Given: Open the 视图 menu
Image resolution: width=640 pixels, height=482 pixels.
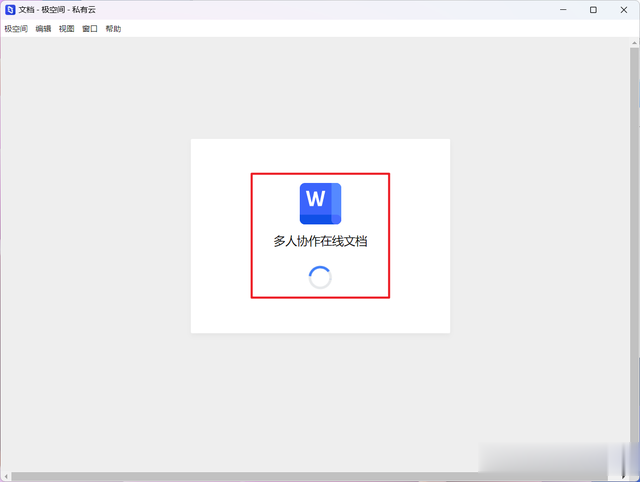Looking at the screenshot, I should (x=67, y=29).
